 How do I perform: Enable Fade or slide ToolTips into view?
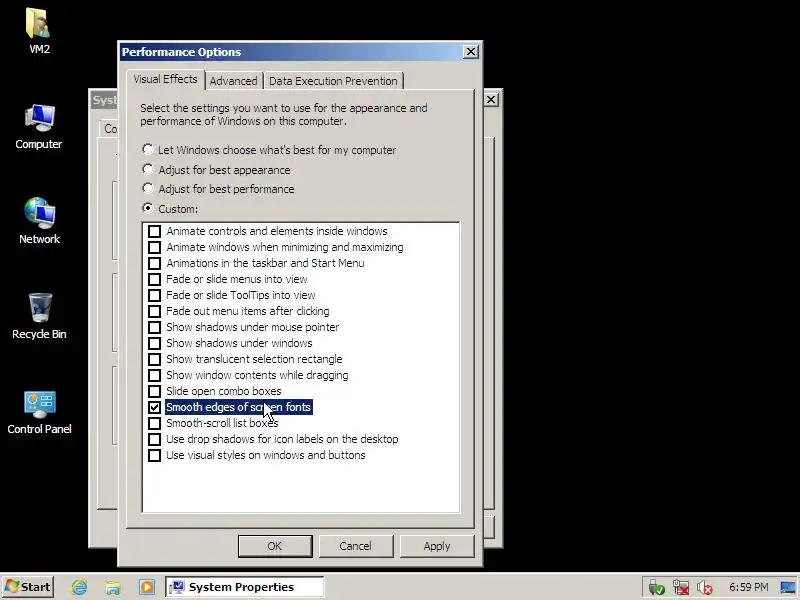click(x=155, y=295)
